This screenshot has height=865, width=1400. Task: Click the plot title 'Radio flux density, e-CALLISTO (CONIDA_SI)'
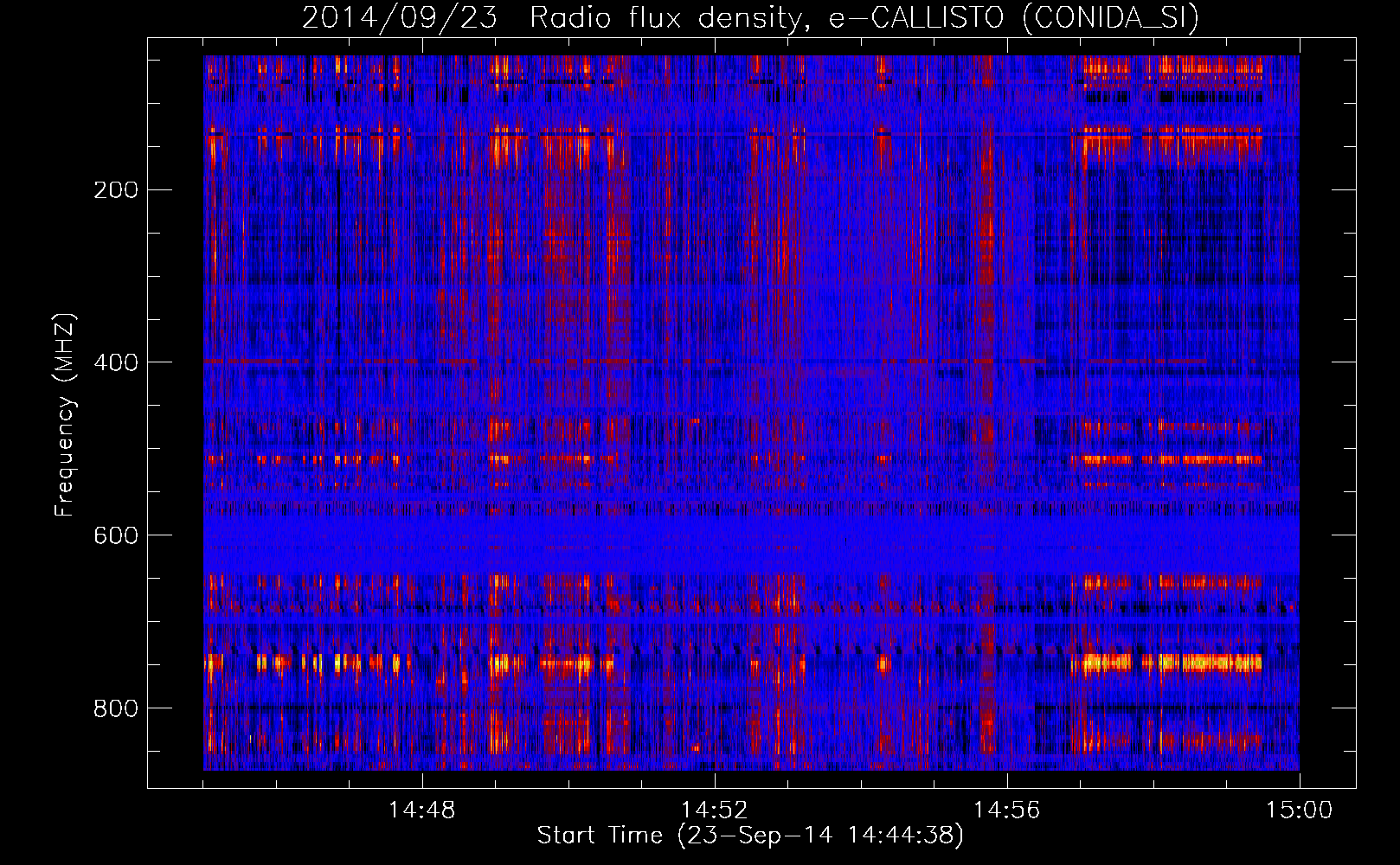click(x=864, y=18)
